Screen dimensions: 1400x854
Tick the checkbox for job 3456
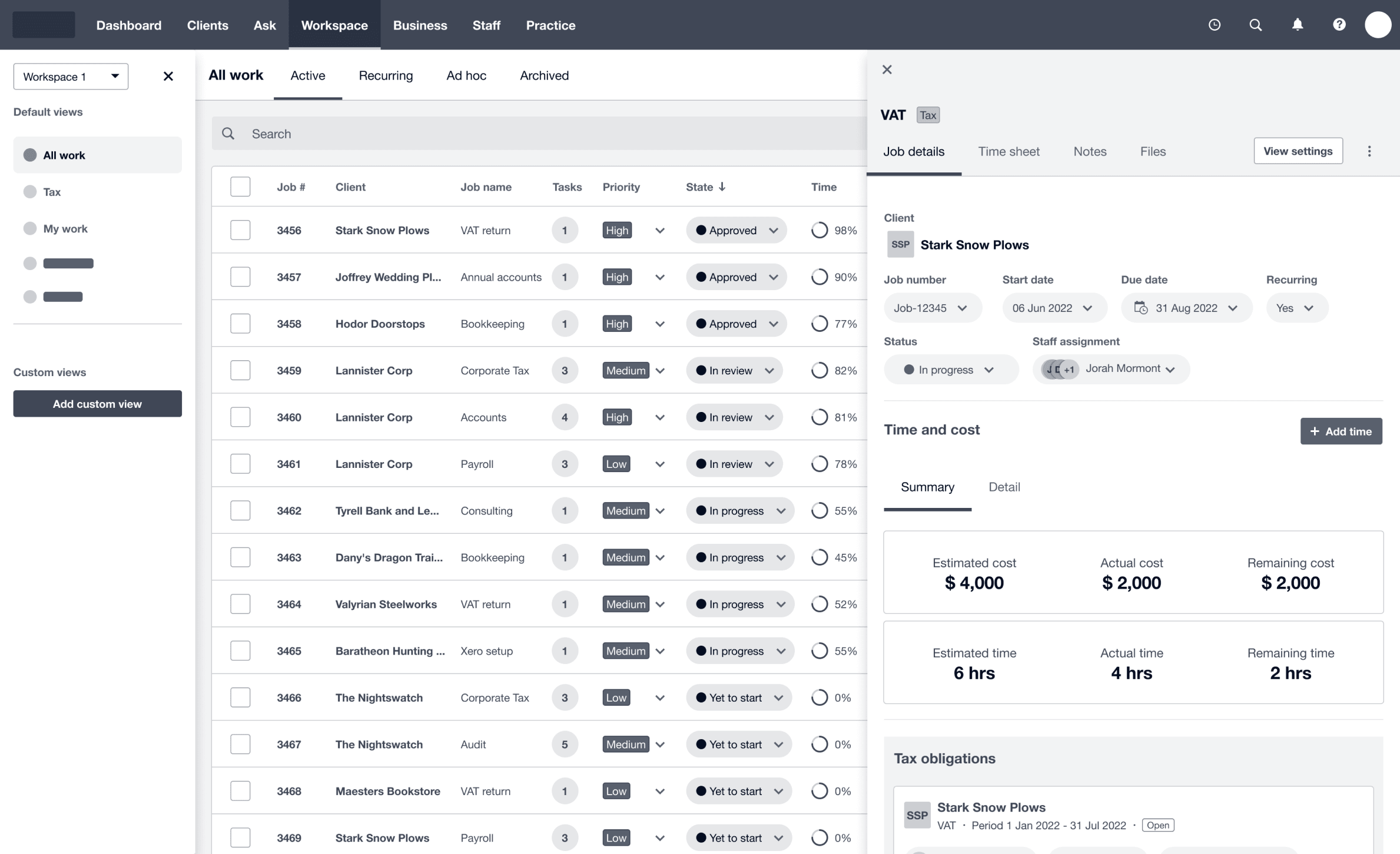[240, 230]
